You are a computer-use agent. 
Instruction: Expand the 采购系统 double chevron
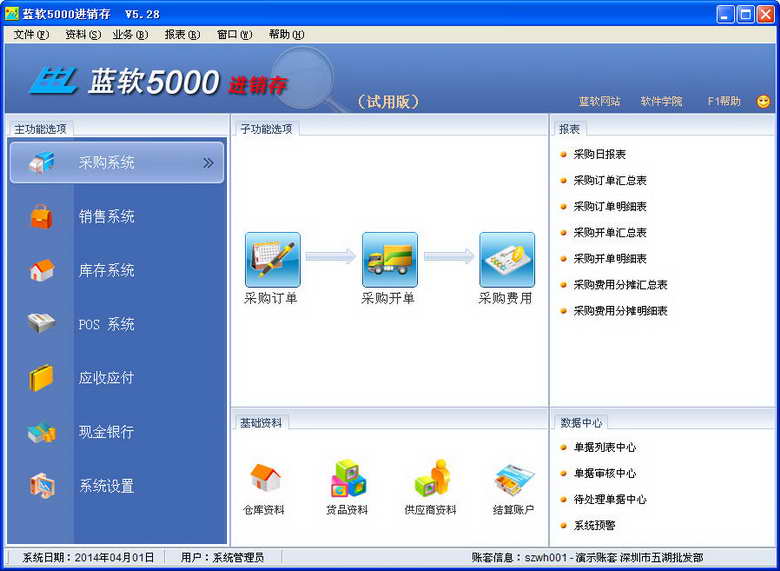(x=208, y=163)
